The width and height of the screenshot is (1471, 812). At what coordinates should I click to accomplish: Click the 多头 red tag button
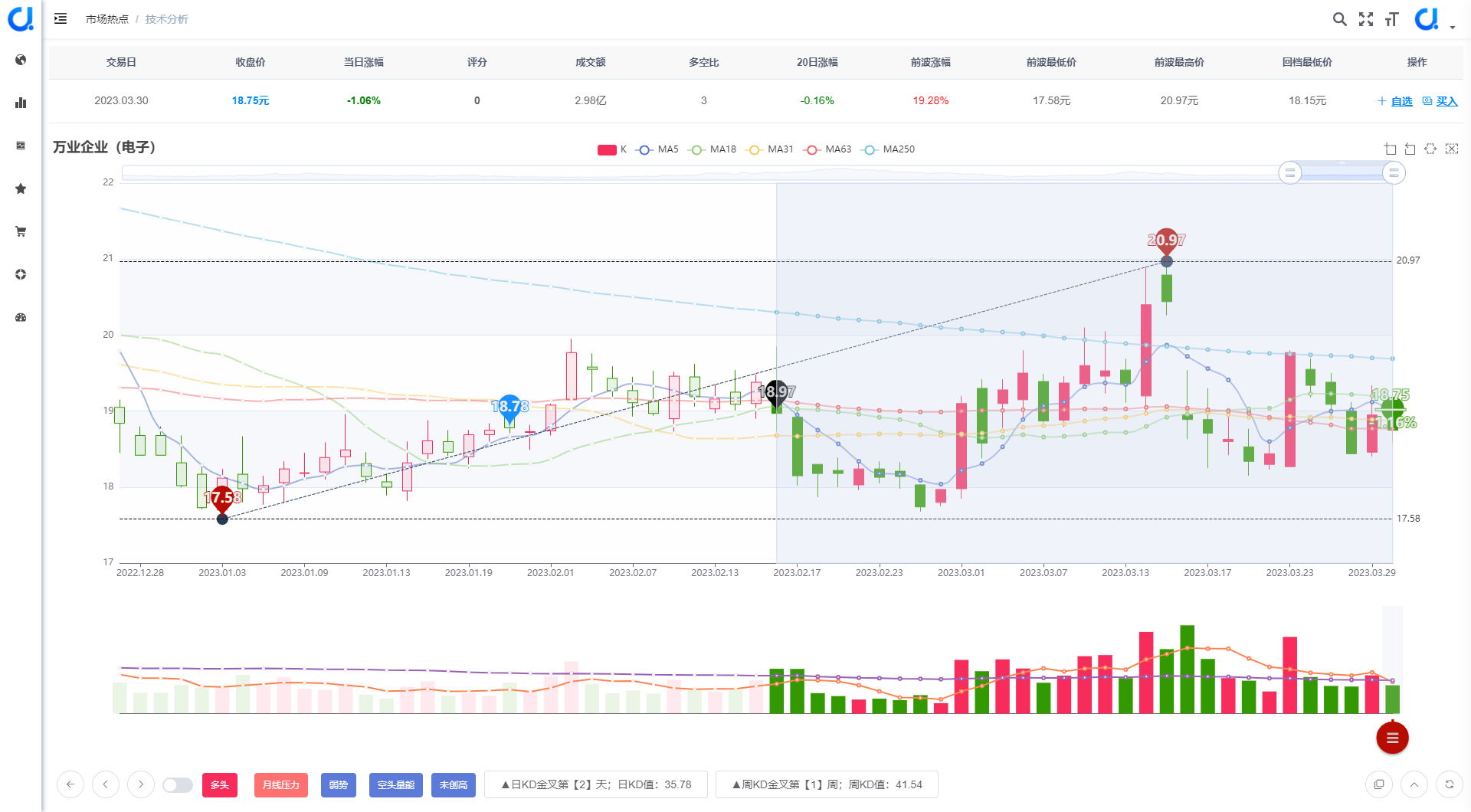220,784
